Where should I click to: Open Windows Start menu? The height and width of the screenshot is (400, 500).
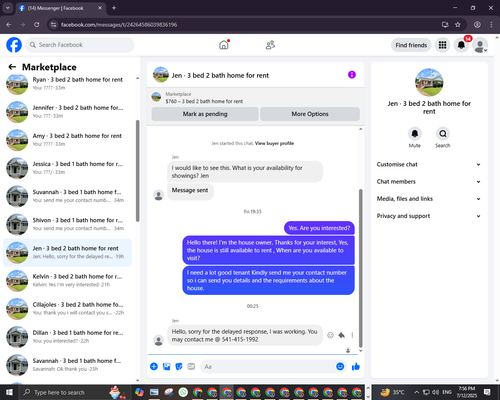tap(9, 392)
